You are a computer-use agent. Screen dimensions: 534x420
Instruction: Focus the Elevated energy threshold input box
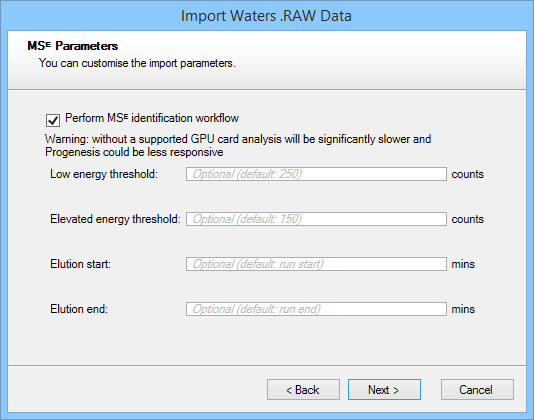coord(316,219)
